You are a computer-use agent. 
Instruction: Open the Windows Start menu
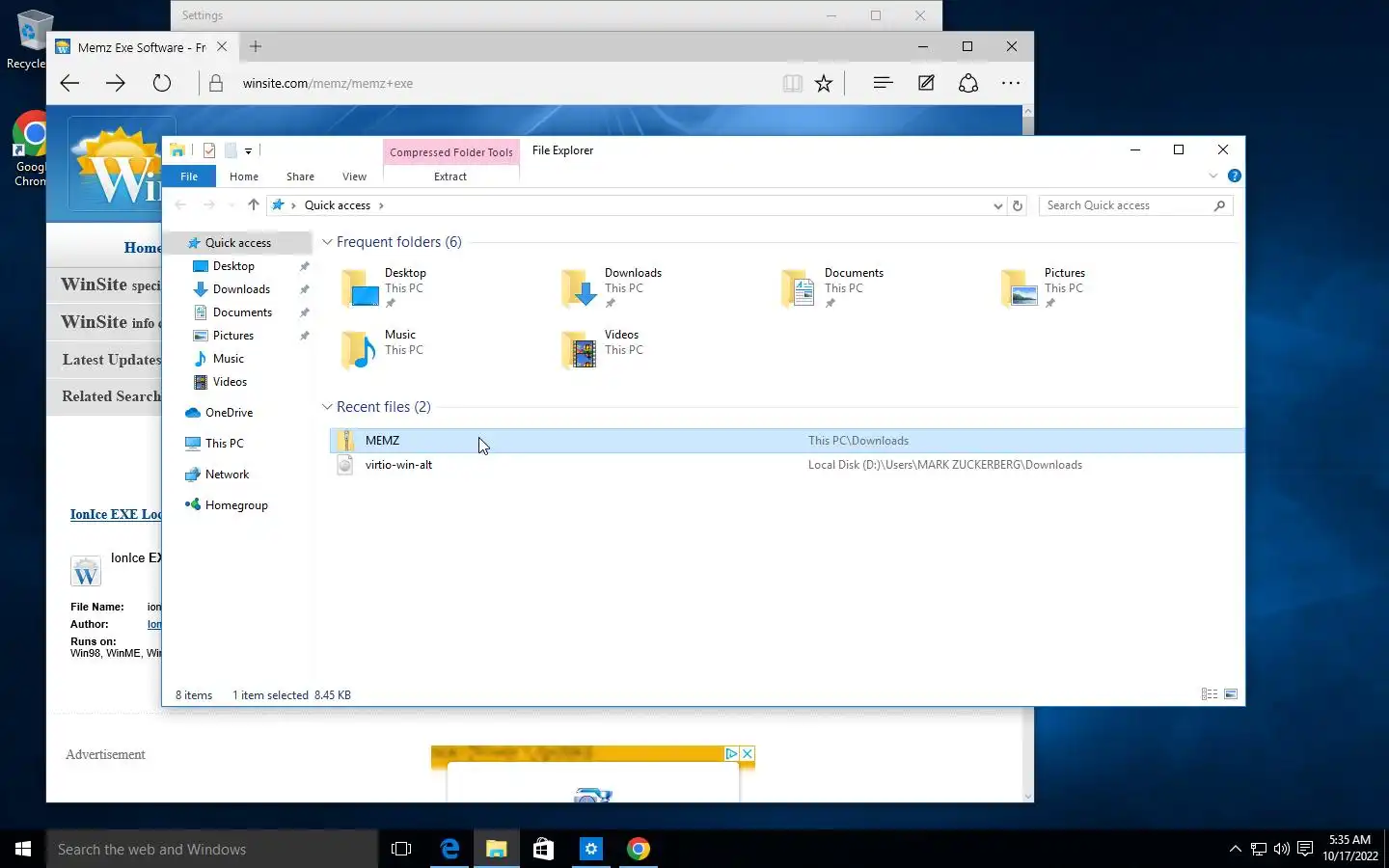click(23, 849)
